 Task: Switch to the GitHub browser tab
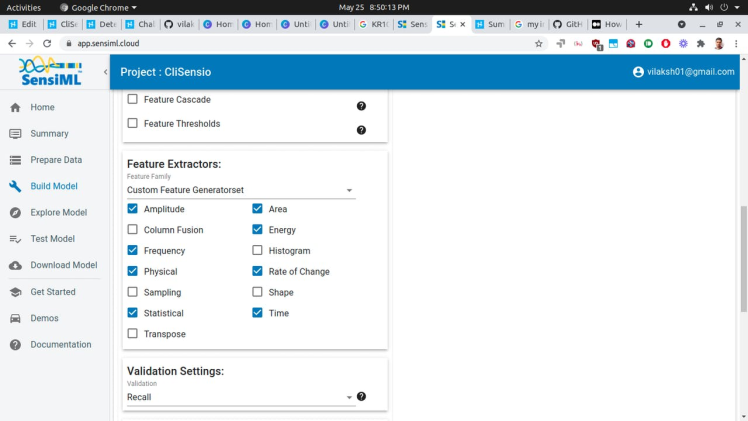[568, 24]
